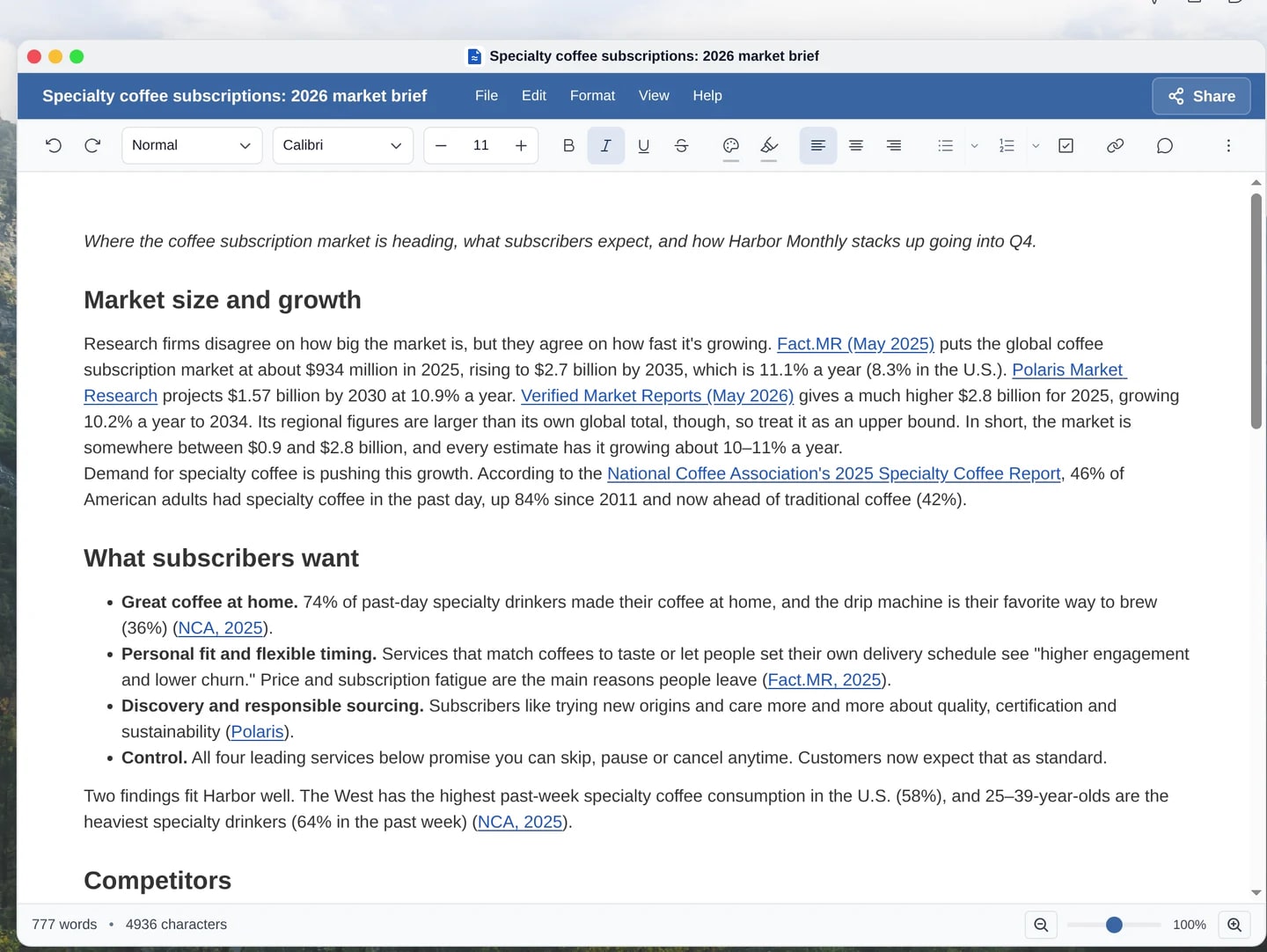Follow the National Coffee Association's 2025 report link
Screen dimensions: 1267x952
pyautogui.click(x=834, y=473)
